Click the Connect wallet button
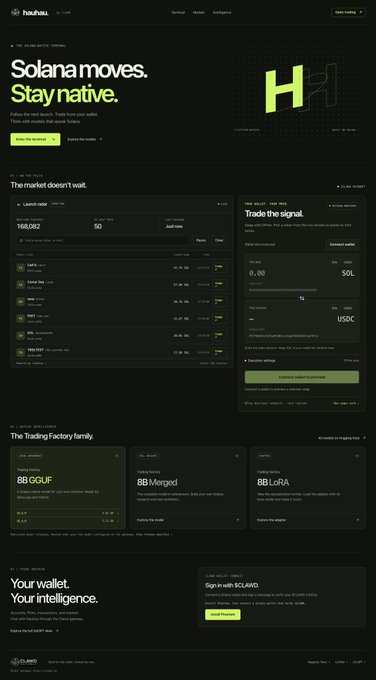Screen dimensions: 376x680 click(x=342, y=245)
